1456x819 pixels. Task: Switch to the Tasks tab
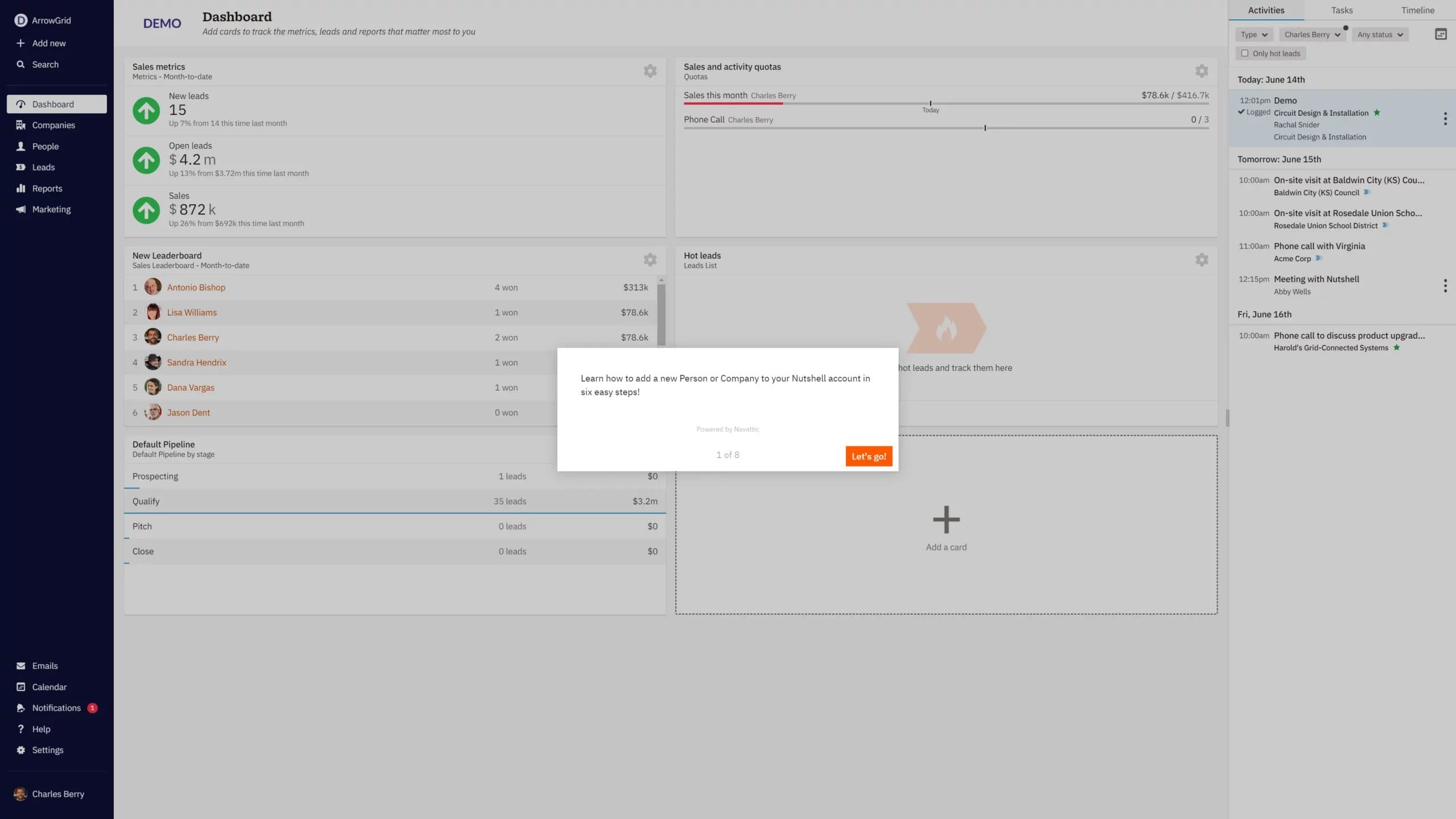pyautogui.click(x=1341, y=10)
